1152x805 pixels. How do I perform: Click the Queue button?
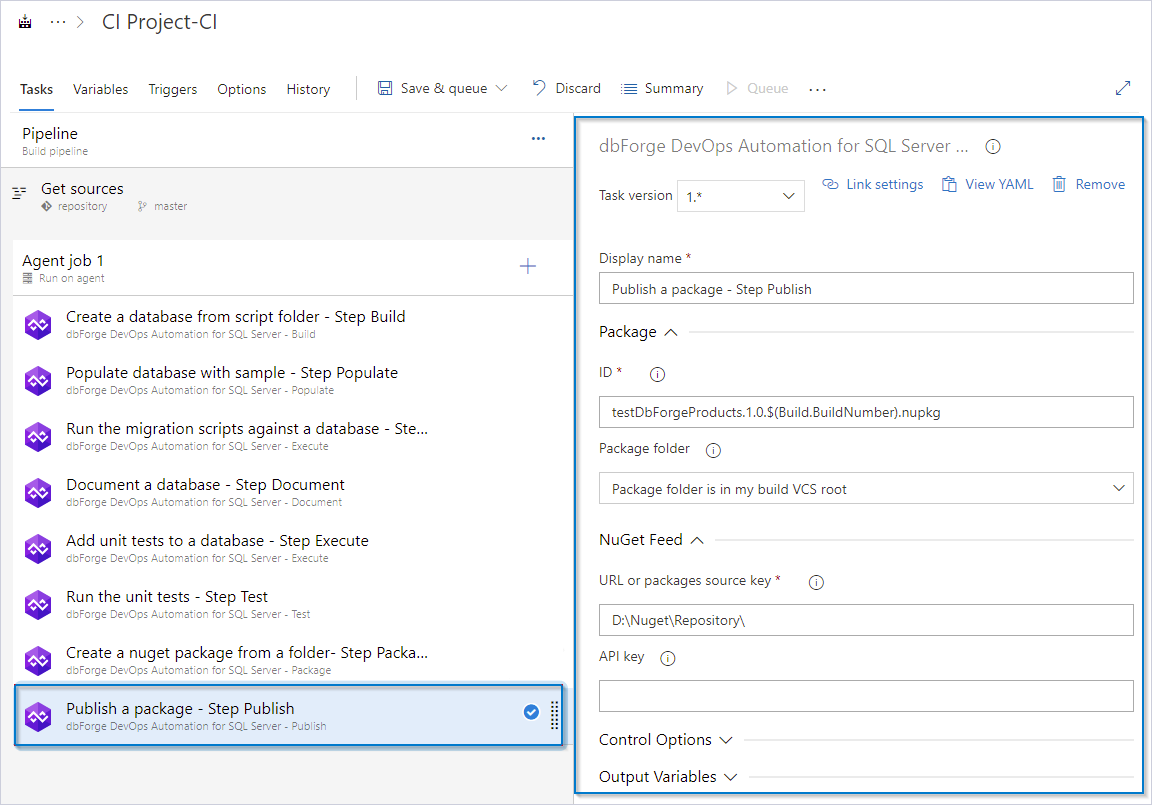click(x=757, y=88)
